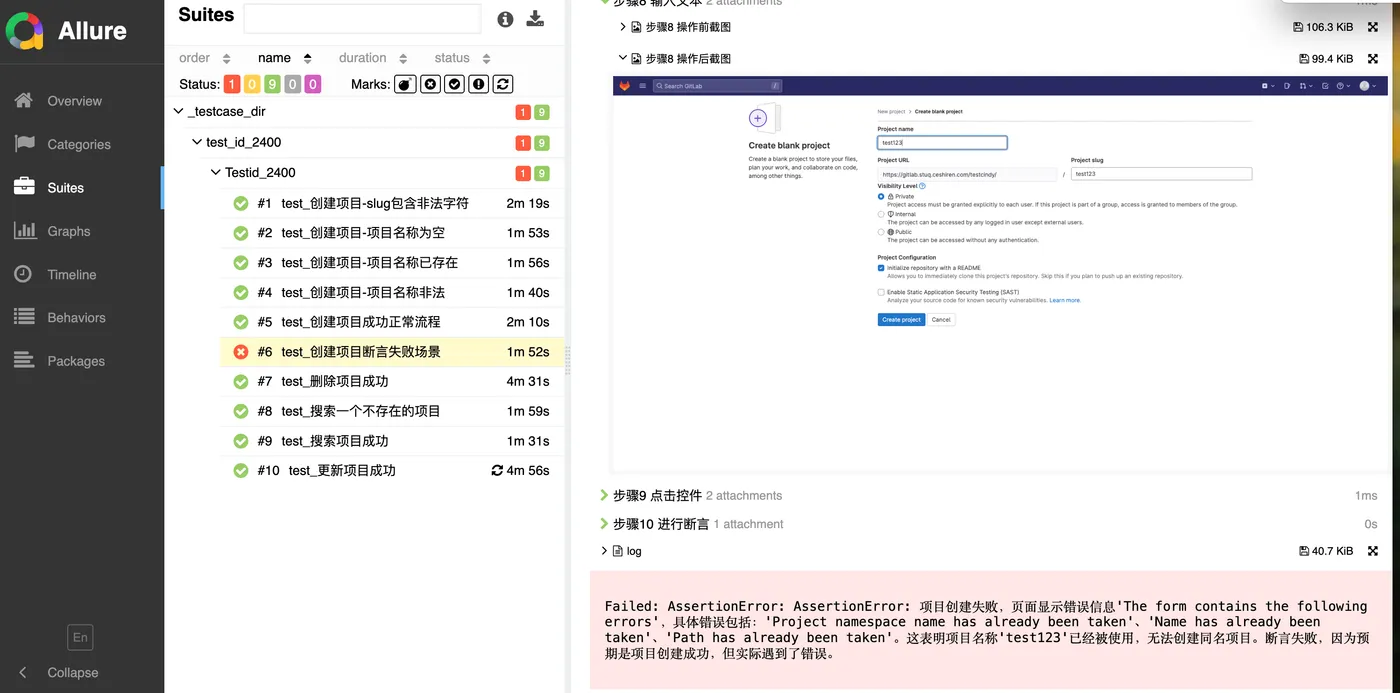The height and width of the screenshot is (693, 1400).
Task: Click the Project name field in screenshot
Action: (x=942, y=143)
